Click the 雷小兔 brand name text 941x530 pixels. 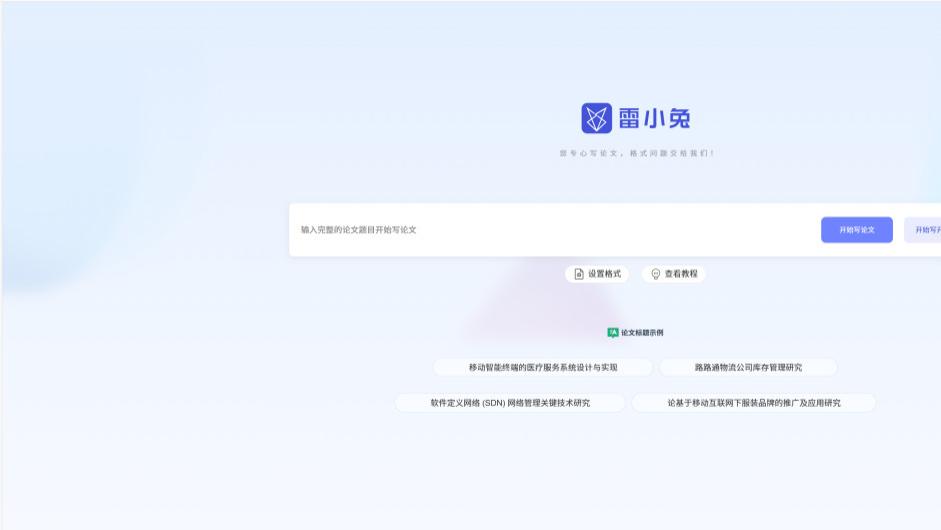coord(654,118)
